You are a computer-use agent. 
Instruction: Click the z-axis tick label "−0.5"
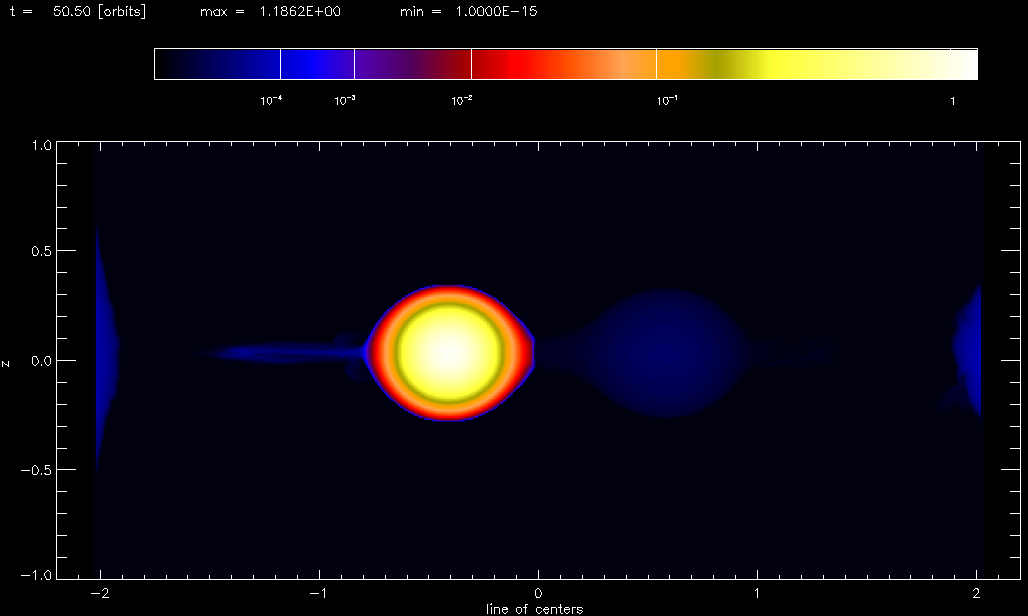pyautogui.click(x=36, y=470)
